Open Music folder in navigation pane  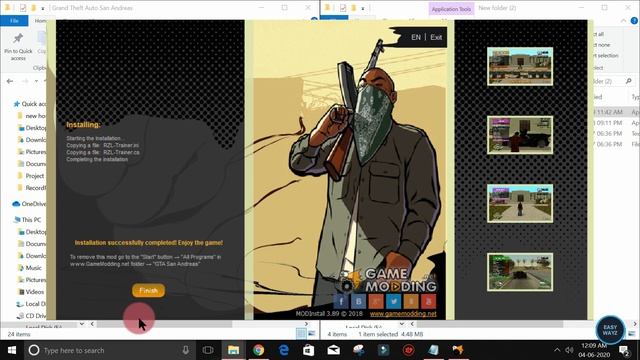pos(30,268)
